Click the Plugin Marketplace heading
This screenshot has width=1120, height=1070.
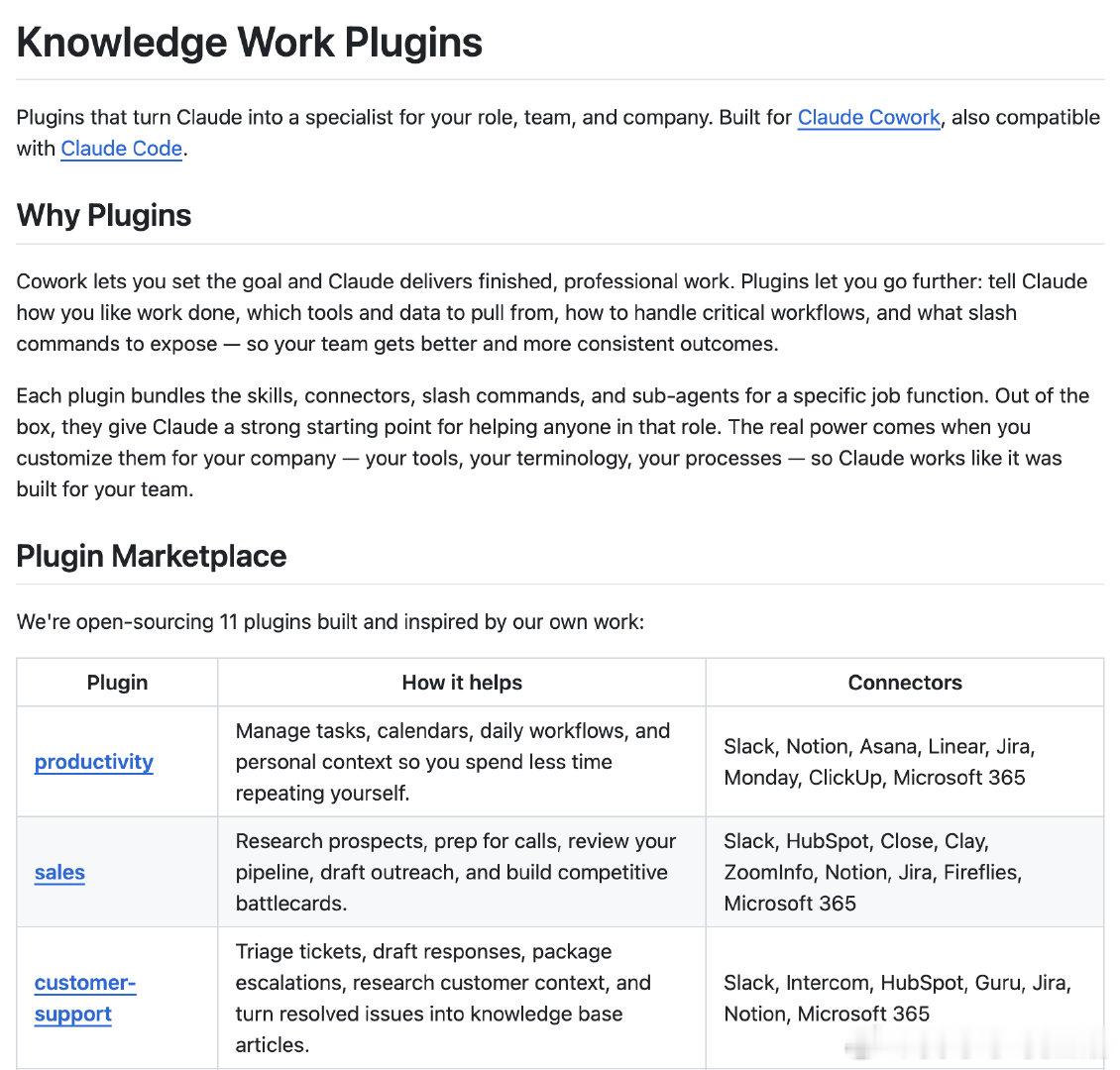click(152, 556)
